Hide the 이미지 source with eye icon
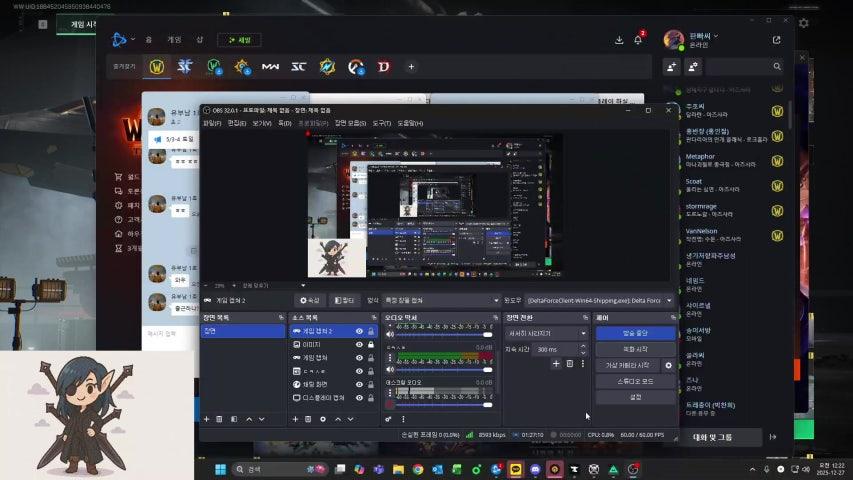This screenshot has height=480, width=853. (359, 344)
